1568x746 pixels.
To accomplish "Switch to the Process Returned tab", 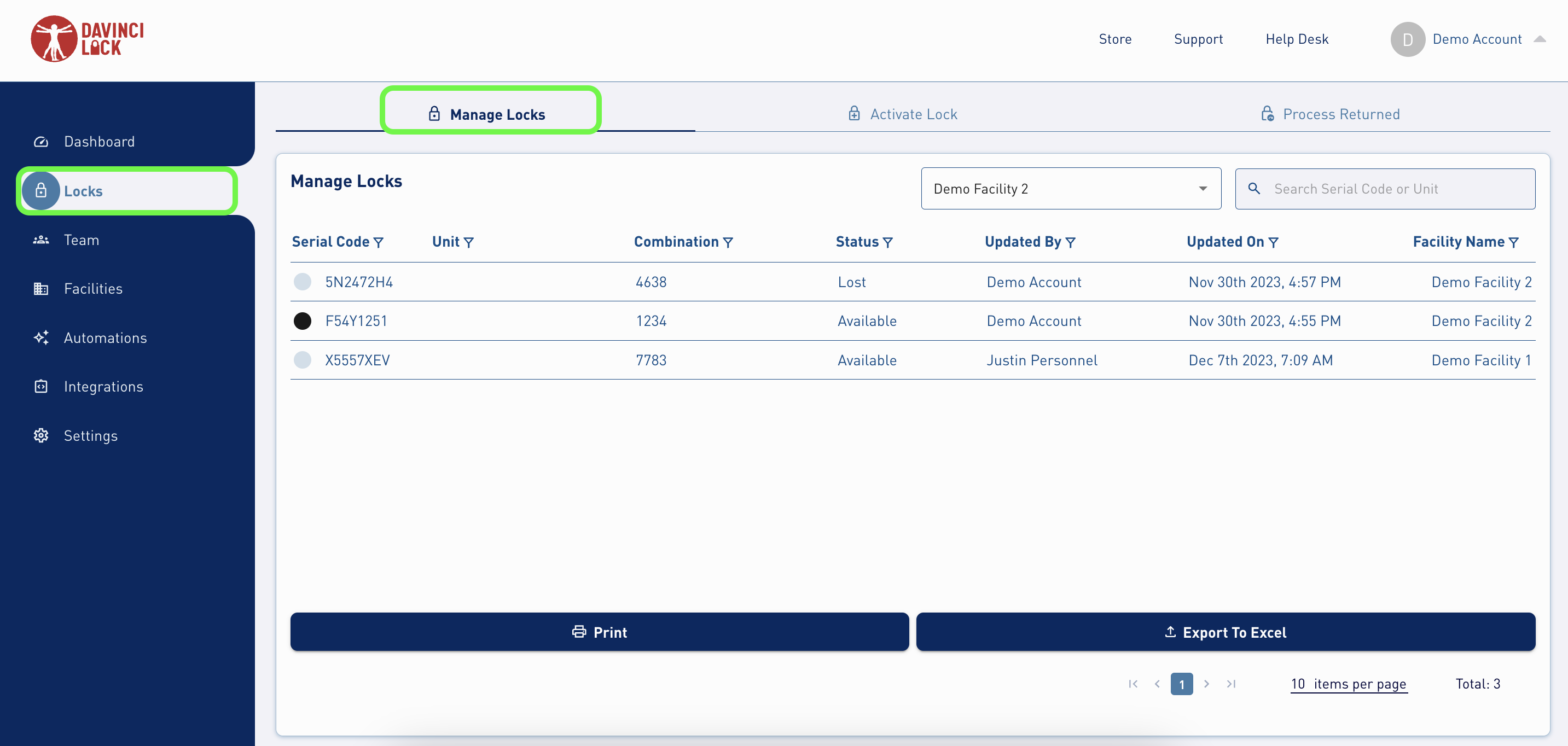I will (1329, 114).
